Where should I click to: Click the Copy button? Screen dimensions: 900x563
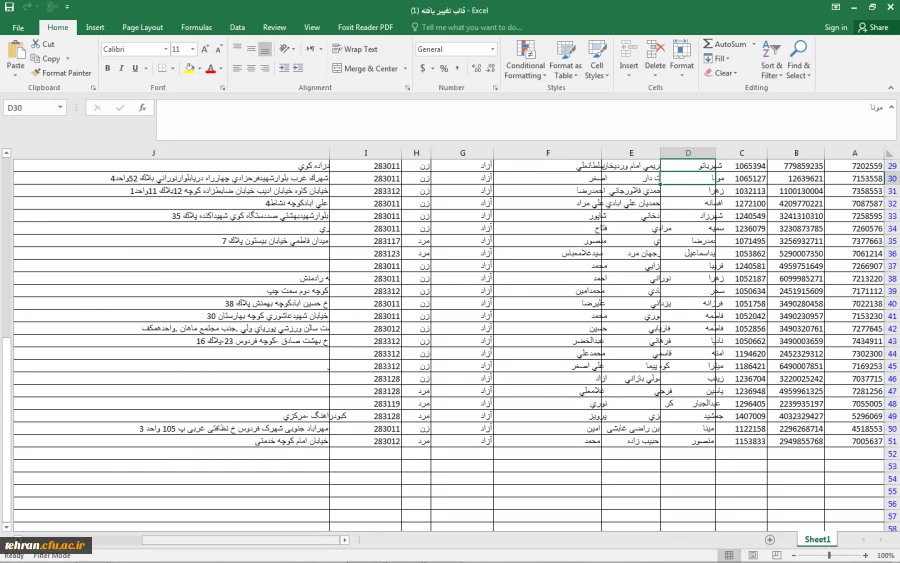46,59
